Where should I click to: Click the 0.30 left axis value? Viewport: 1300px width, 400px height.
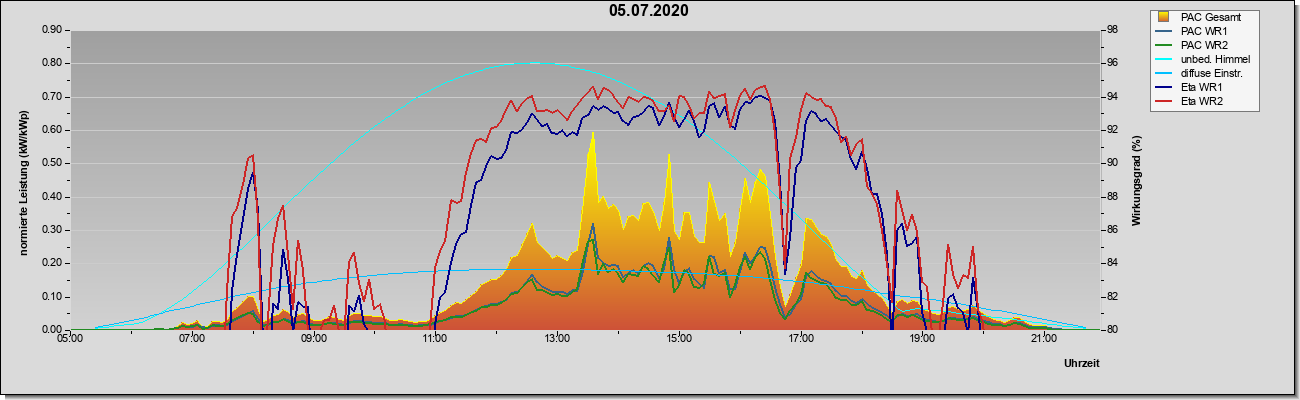(52, 230)
